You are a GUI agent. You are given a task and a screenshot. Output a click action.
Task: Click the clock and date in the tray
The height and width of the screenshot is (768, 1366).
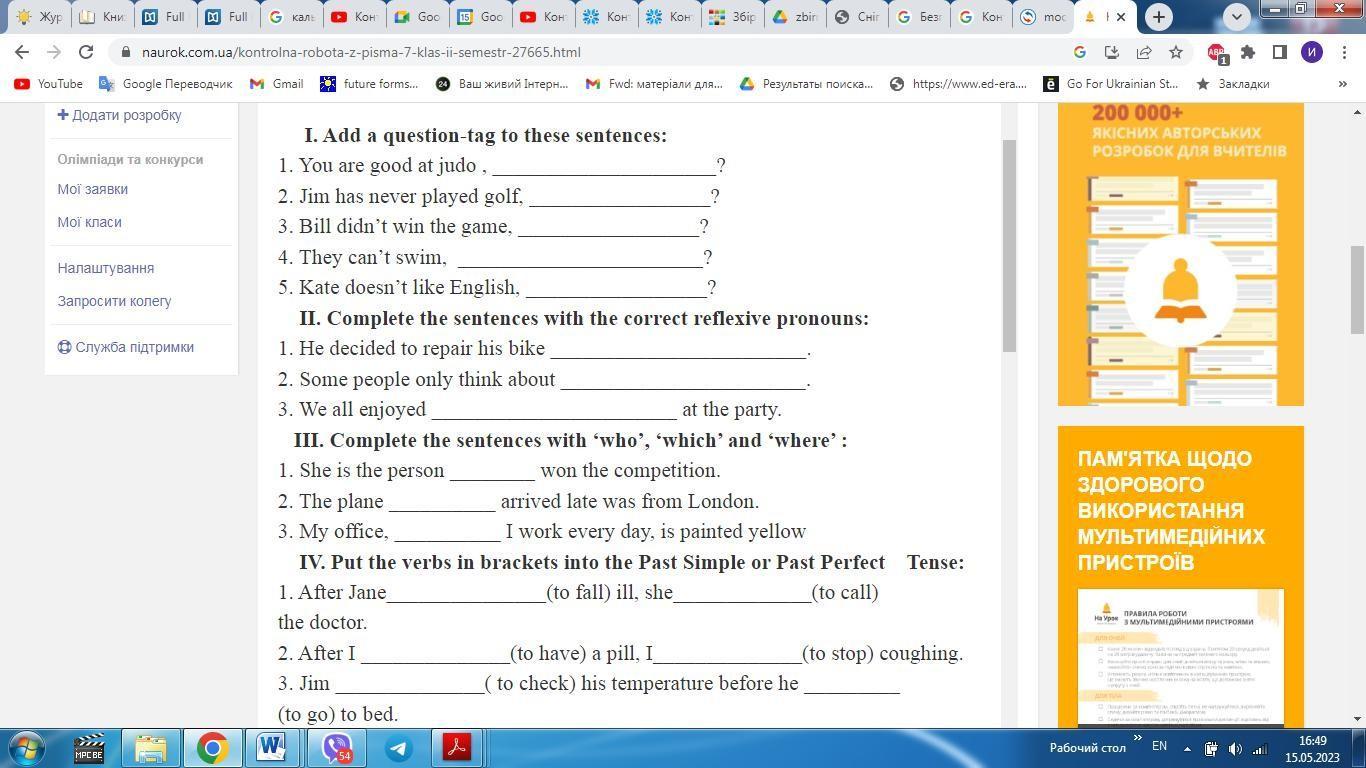point(1312,748)
